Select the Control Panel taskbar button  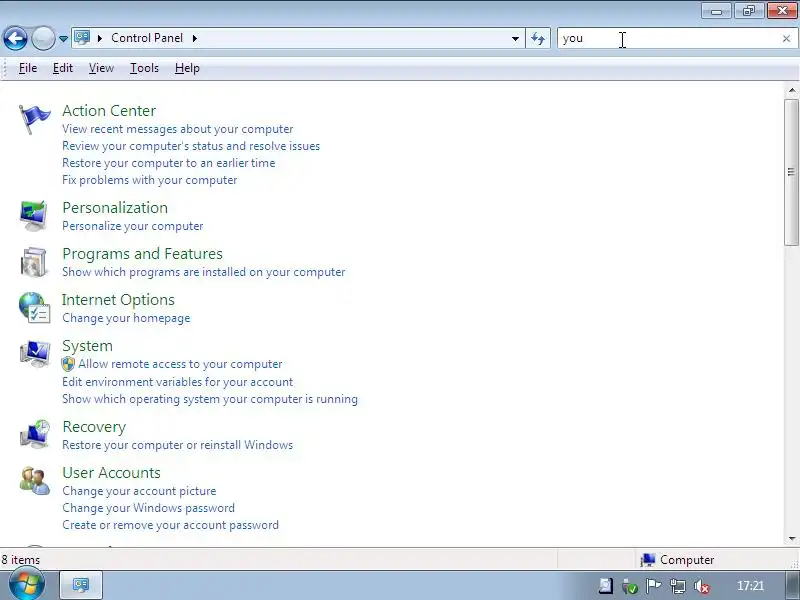[81, 585]
